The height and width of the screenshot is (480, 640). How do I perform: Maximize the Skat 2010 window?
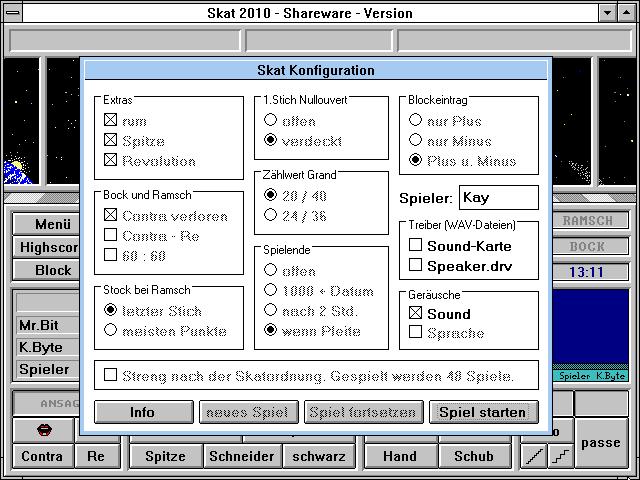[627, 13]
